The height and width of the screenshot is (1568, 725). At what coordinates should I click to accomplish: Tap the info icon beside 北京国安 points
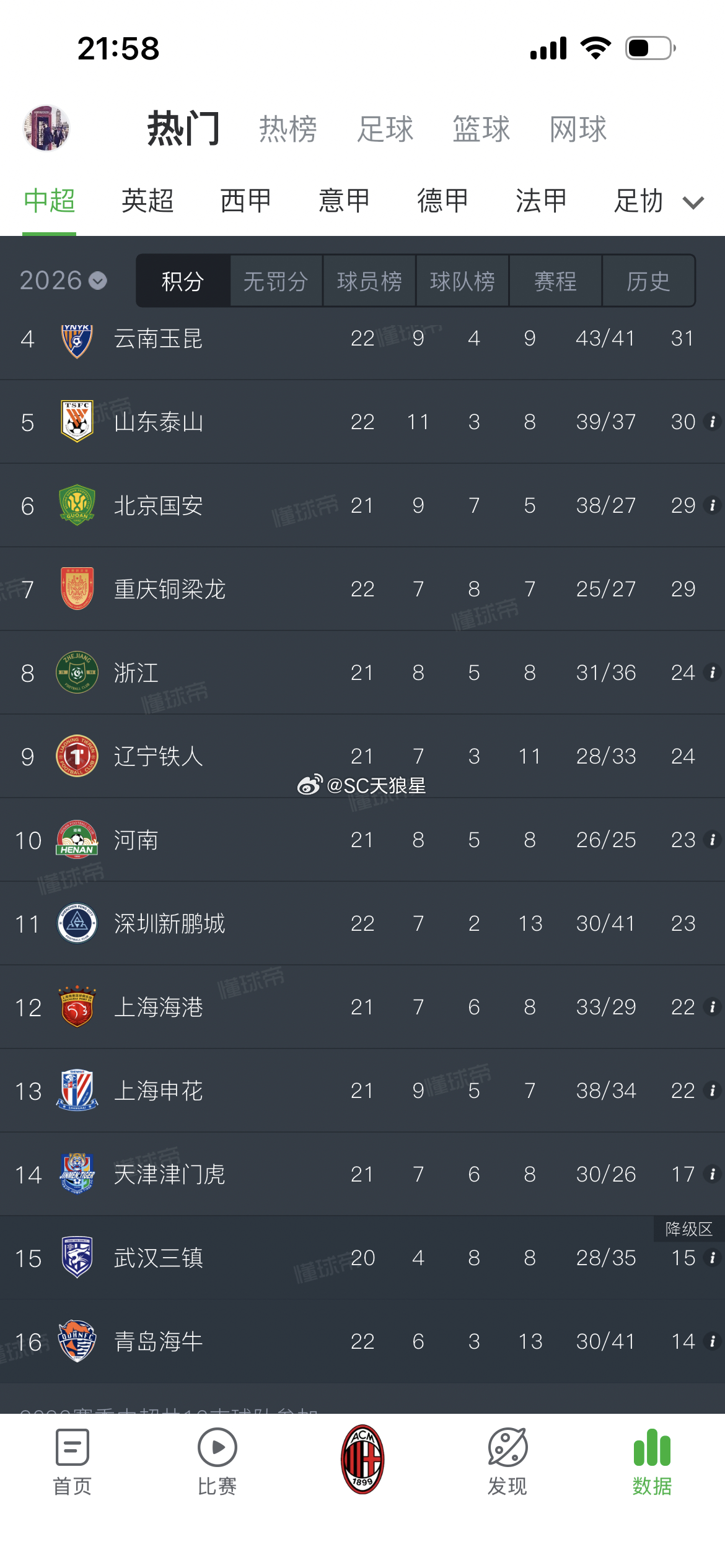click(x=713, y=505)
